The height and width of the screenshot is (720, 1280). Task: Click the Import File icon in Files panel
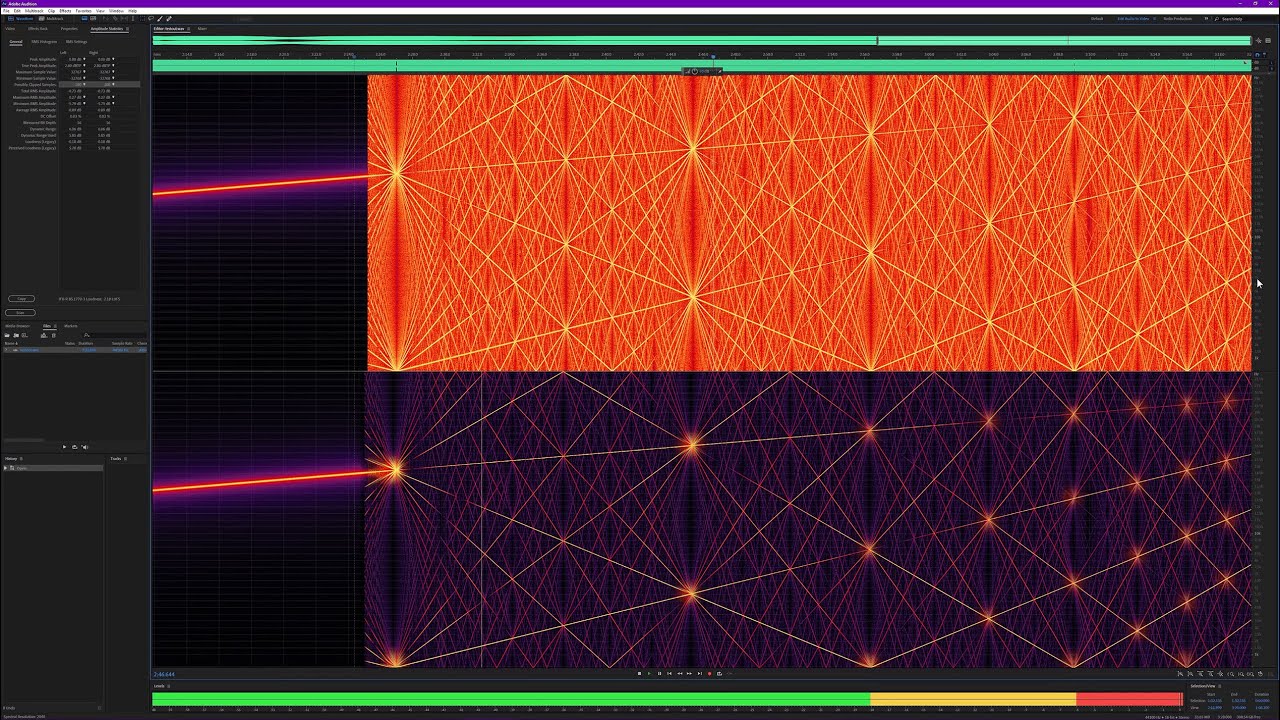click(16, 335)
